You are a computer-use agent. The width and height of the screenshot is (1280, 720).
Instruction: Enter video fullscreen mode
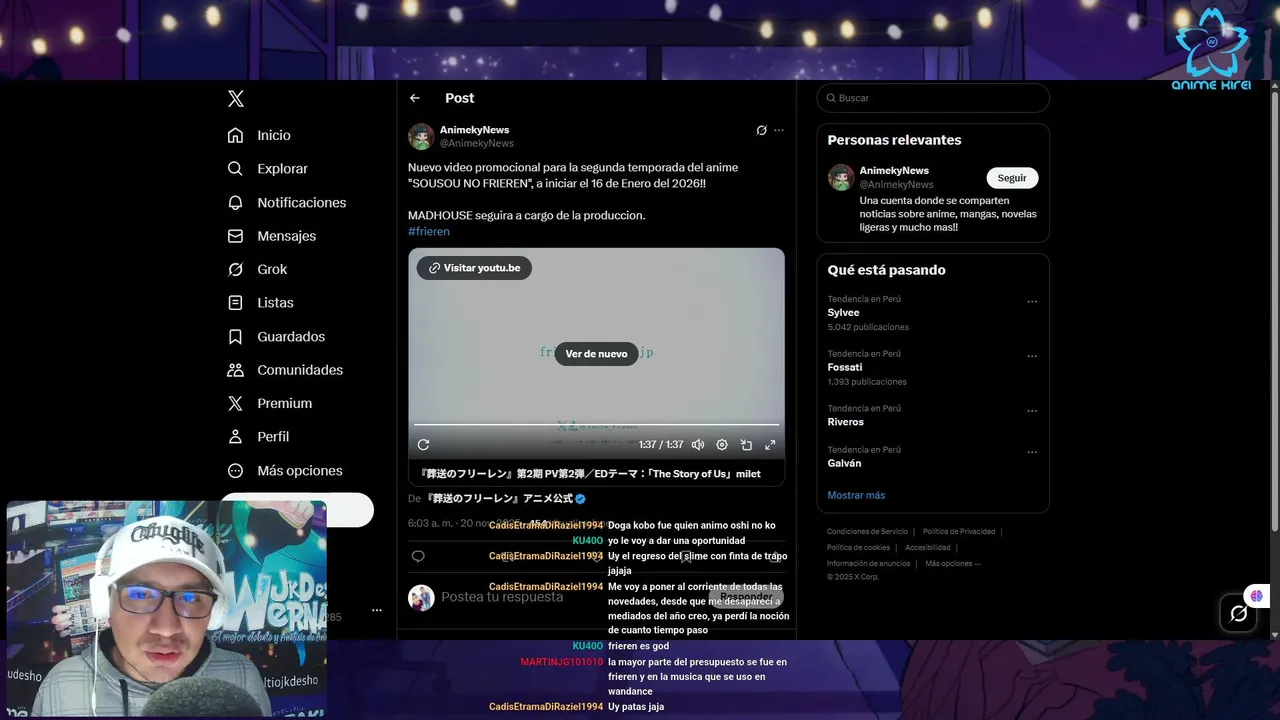point(770,445)
